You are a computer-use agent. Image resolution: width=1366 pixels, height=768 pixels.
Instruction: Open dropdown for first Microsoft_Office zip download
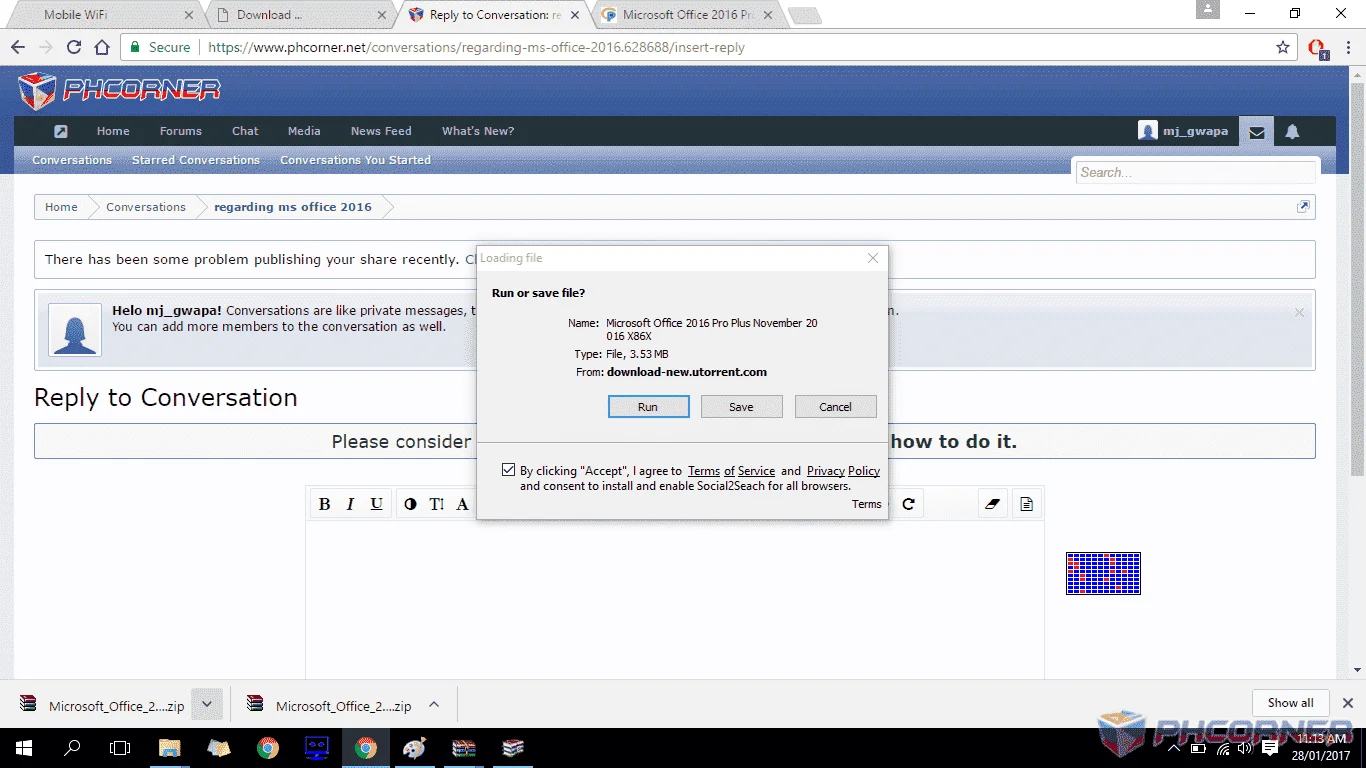[206, 704]
